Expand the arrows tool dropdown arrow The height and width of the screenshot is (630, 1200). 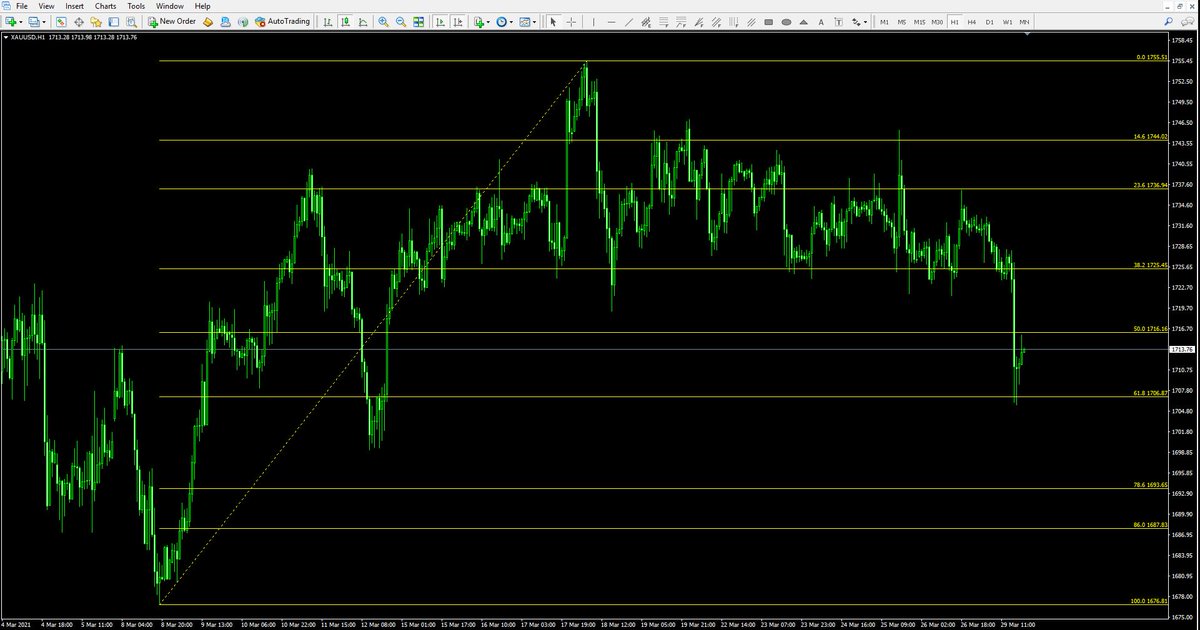865,21
